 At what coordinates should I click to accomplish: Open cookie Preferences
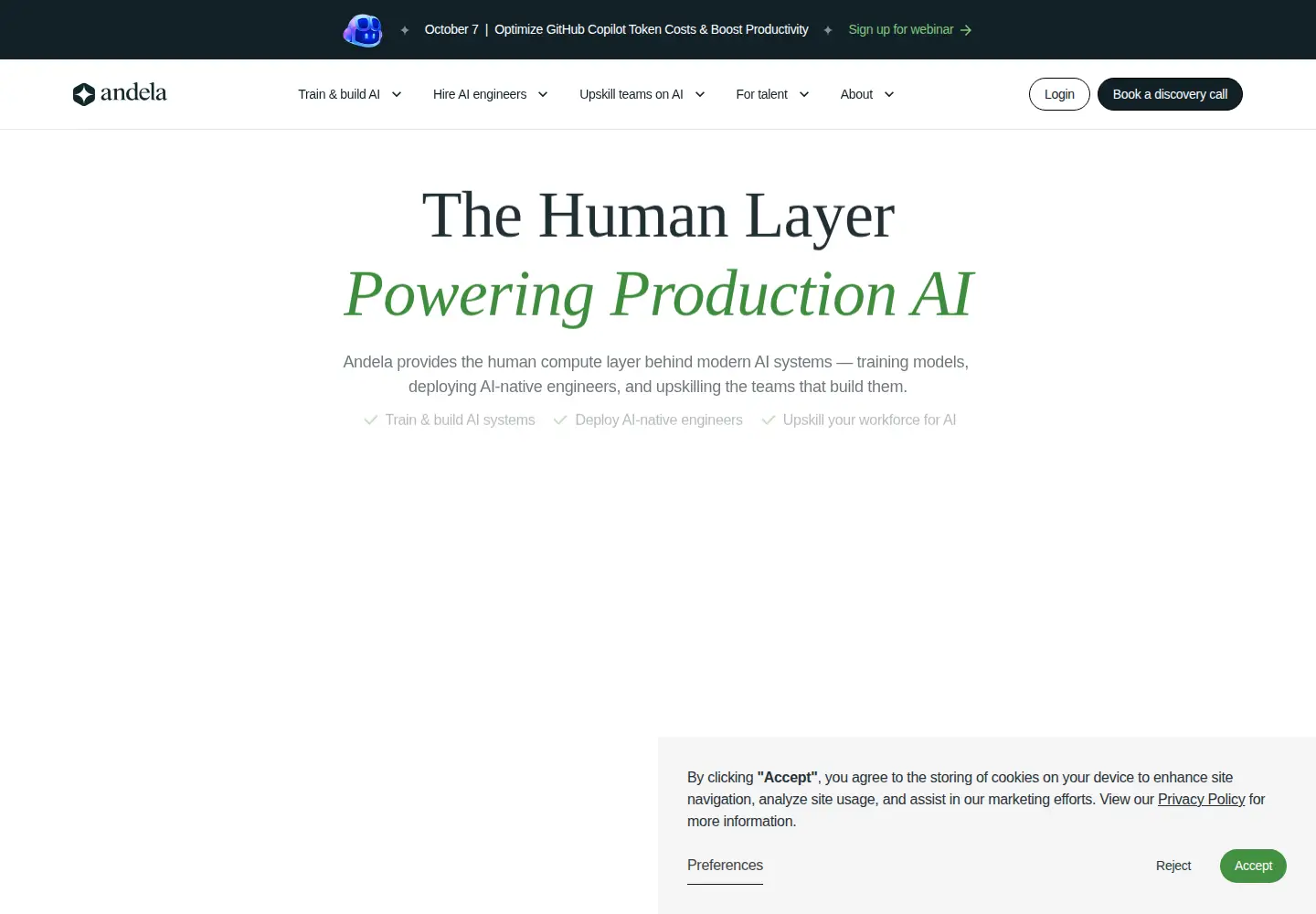pyautogui.click(x=725, y=866)
